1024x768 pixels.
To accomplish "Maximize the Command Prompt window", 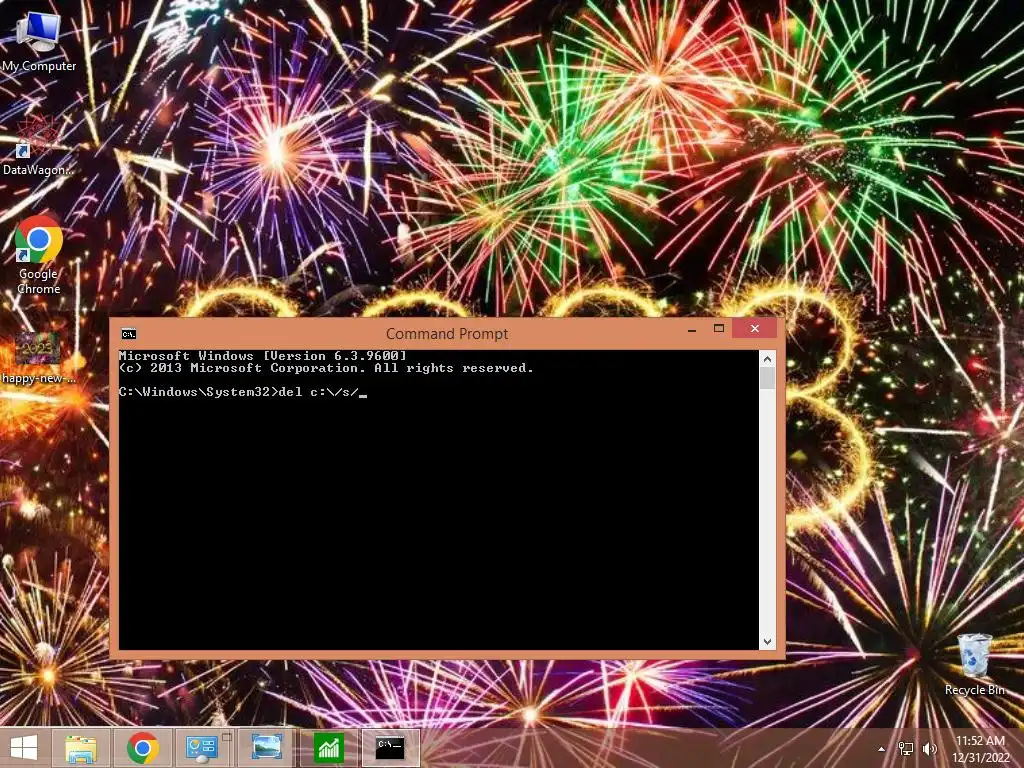I will click(719, 328).
